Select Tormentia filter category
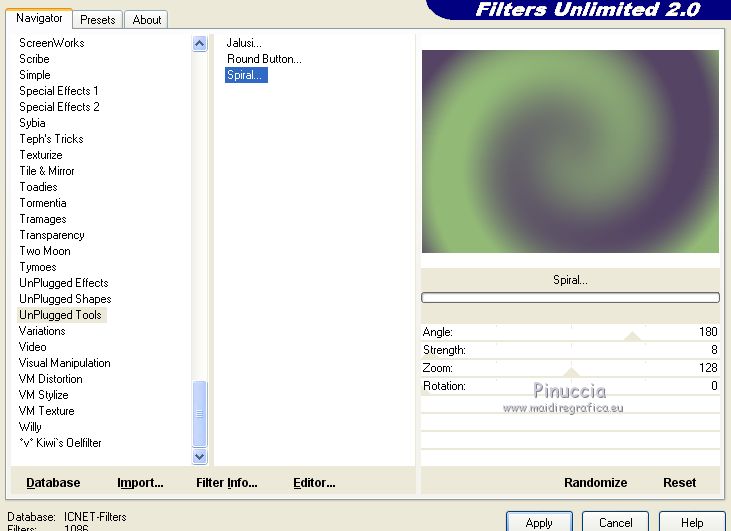This screenshot has height=531, width=731. 43,203
